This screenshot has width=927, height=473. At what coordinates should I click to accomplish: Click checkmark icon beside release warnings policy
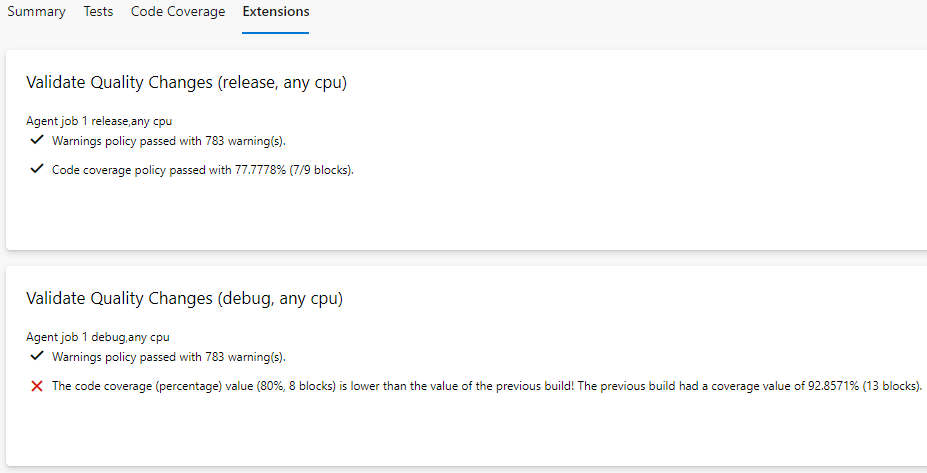pyautogui.click(x=37, y=140)
